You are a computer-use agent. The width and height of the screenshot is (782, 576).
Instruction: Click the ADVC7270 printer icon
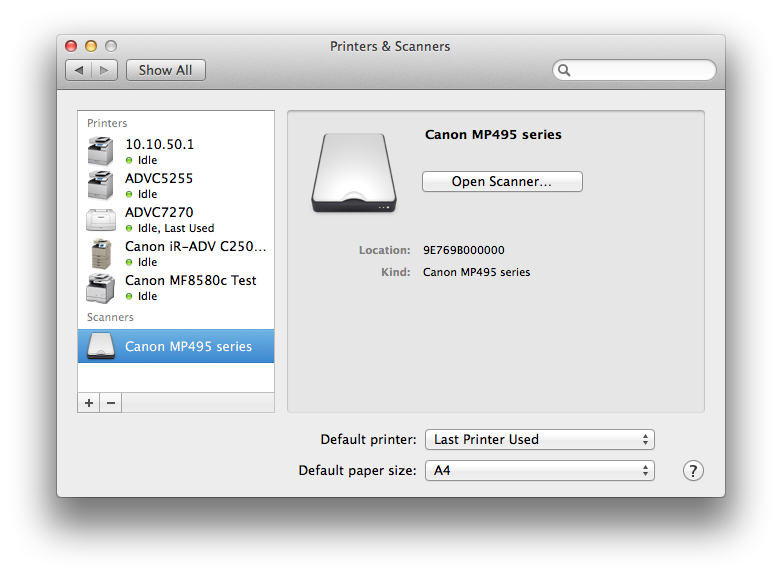(x=101, y=219)
